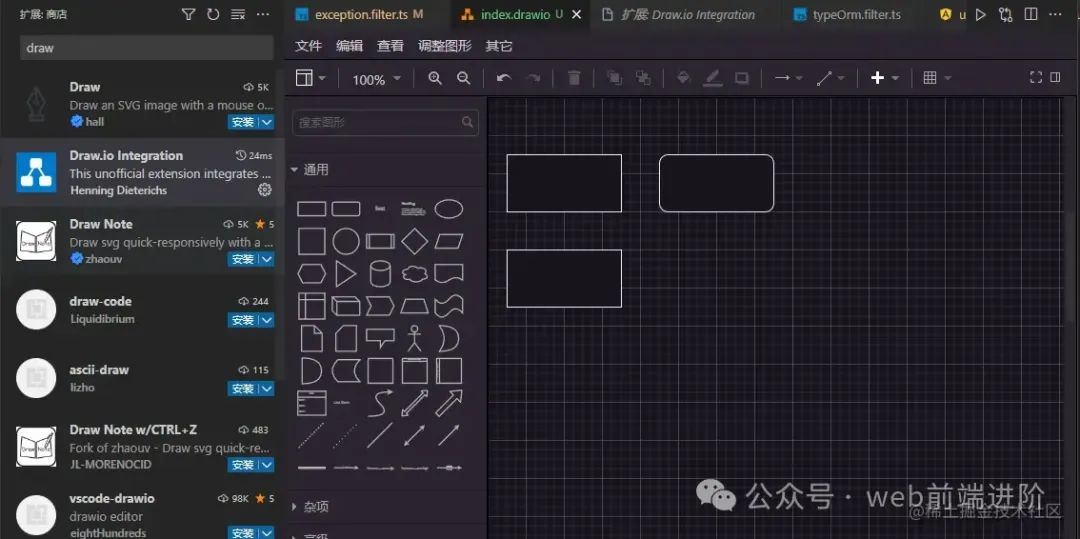Install the ascii-draw extension
Image resolution: width=1080 pixels, height=539 pixels.
(x=244, y=389)
